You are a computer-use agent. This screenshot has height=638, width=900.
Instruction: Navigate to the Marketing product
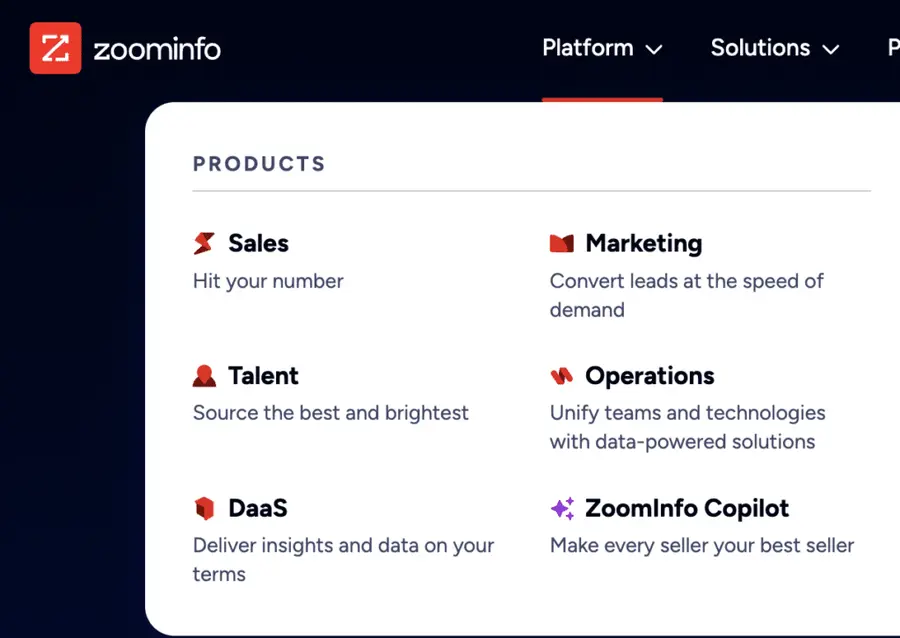643,242
